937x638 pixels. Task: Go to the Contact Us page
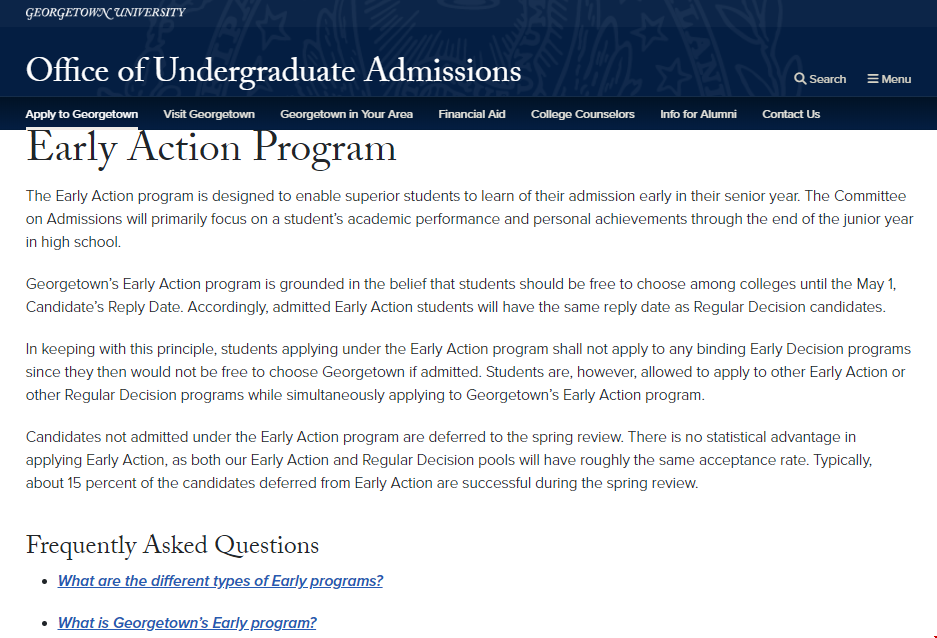click(x=791, y=114)
